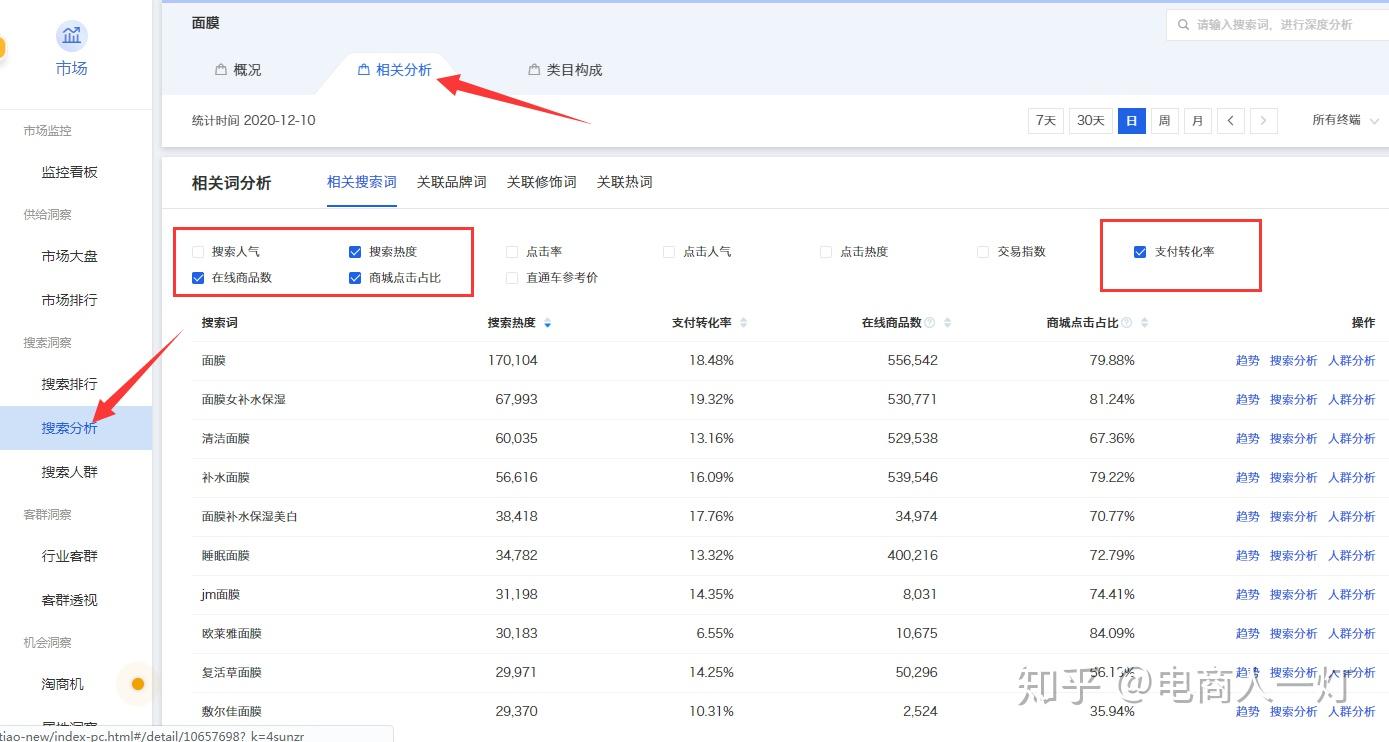1389x742 pixels.
Task: Open 趋势 link for 补水面膜 row
Action: [x=1248, y=477]
